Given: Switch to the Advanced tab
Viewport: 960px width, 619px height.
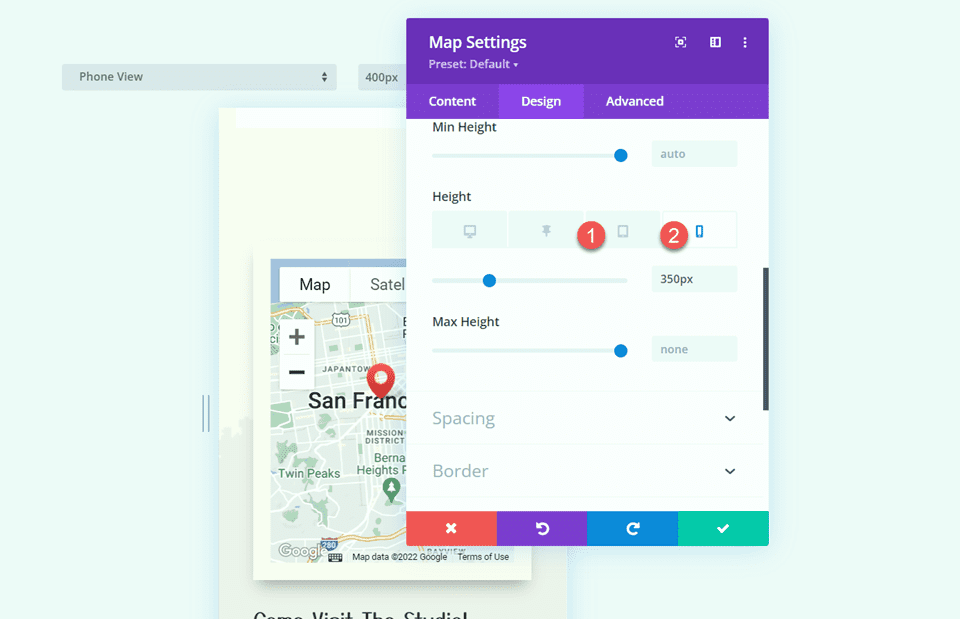Looking at the screenshot, I should tap(634, 101).
